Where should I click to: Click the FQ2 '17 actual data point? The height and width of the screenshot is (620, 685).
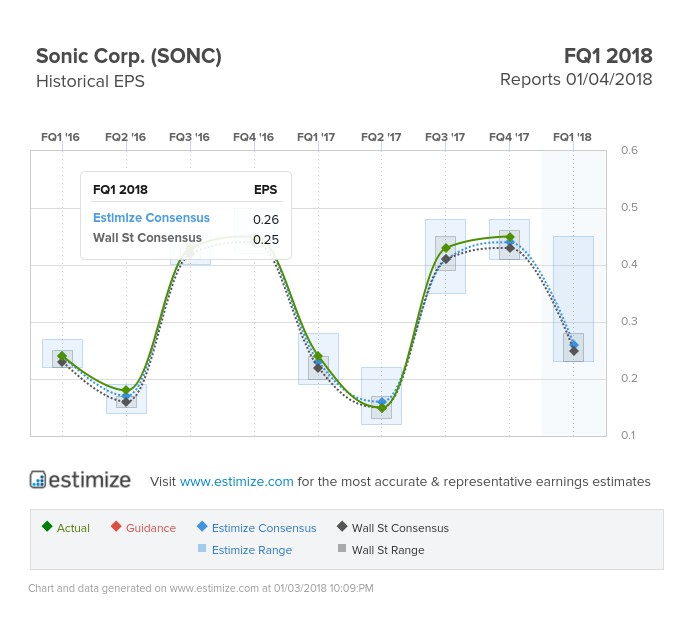(x=382, y=408)
